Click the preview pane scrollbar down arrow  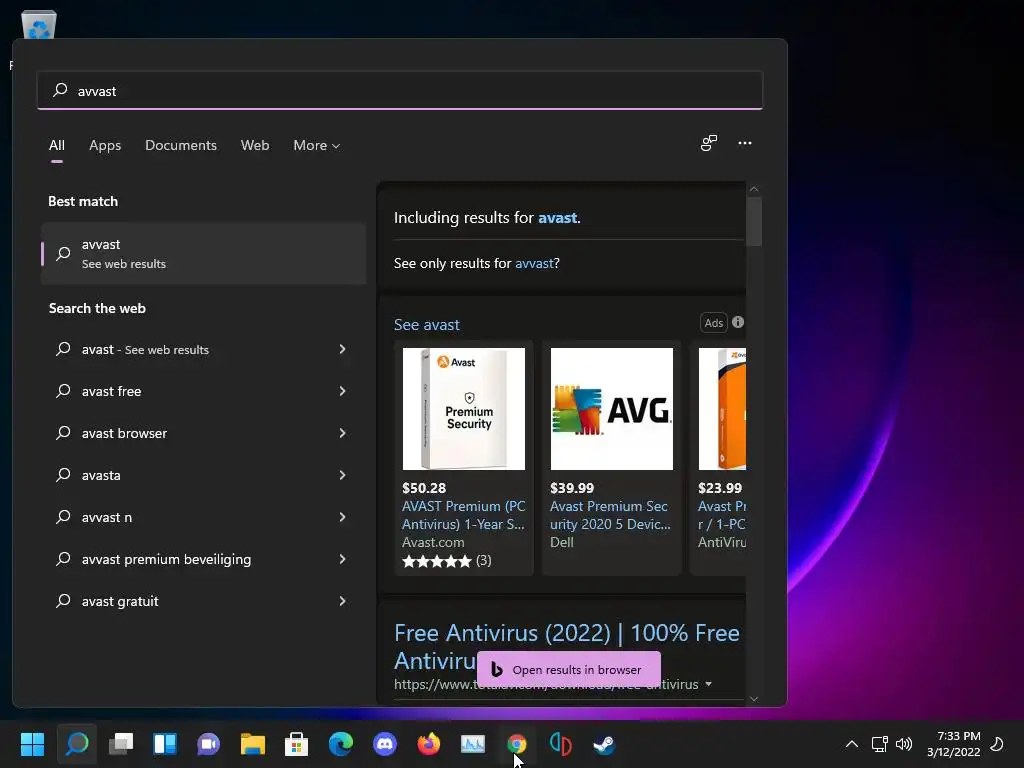(x=754, y=698)
